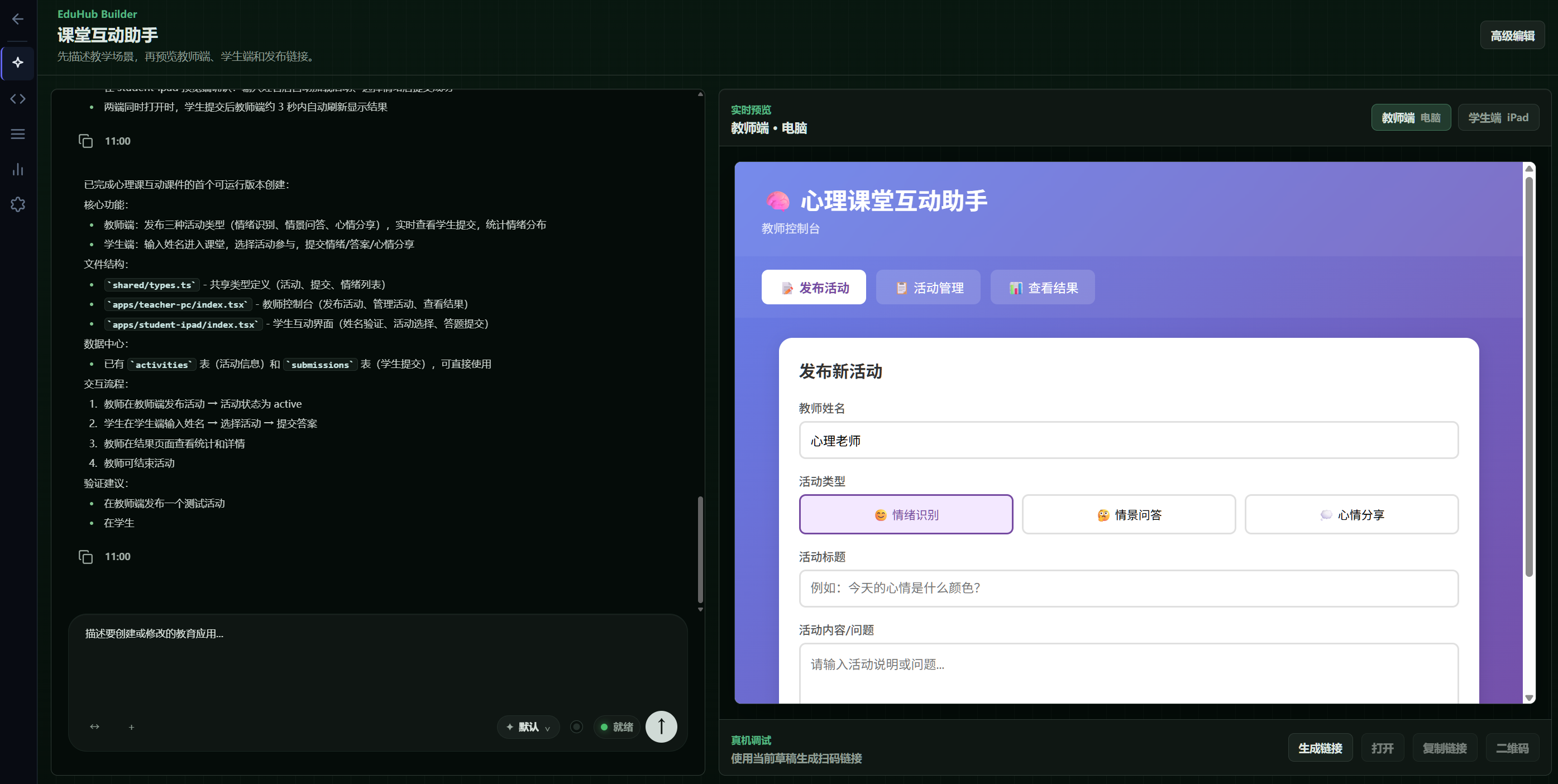Click the preview pane vertical scrollbar thumb
This screenshot has width=1558, height=784.
pos(1529,375)
